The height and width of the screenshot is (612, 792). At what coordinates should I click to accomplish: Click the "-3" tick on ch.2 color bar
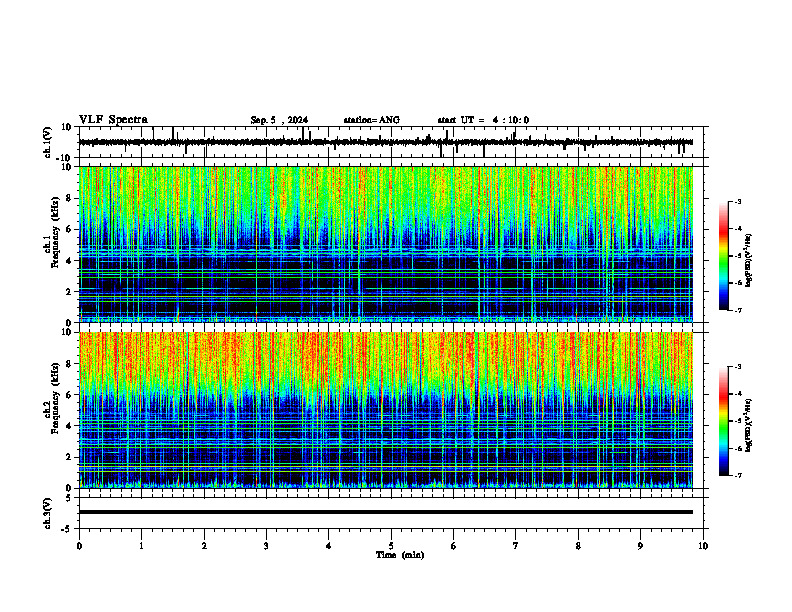pyautogui.click(x=737, y=367)
